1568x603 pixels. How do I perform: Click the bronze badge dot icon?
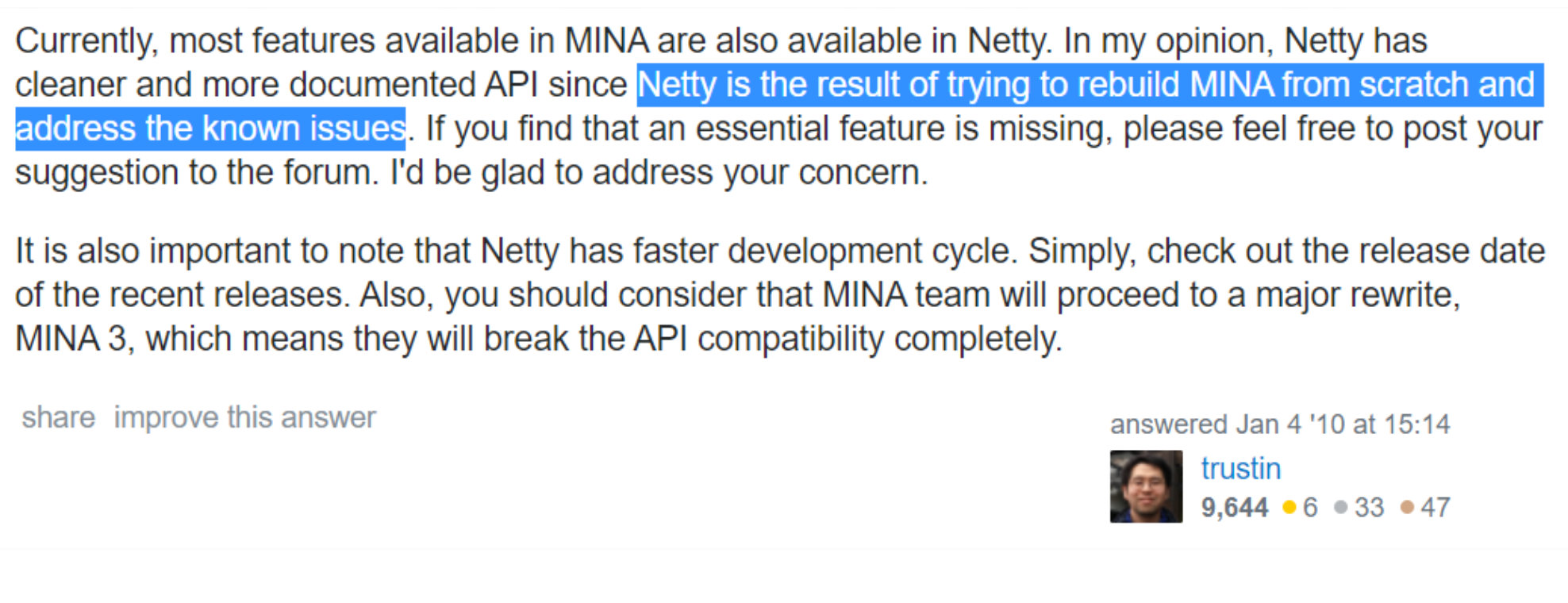tap(1407, 507)
